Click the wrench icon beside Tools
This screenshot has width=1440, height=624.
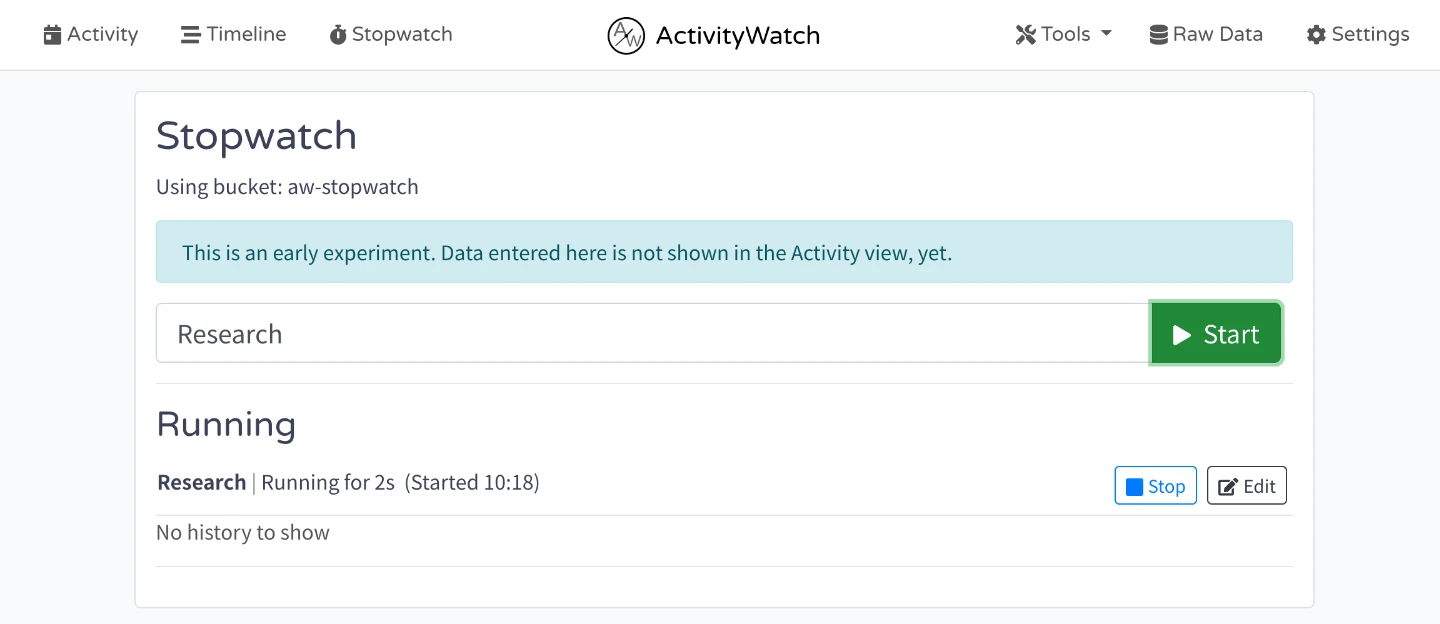pos(1025,35)
